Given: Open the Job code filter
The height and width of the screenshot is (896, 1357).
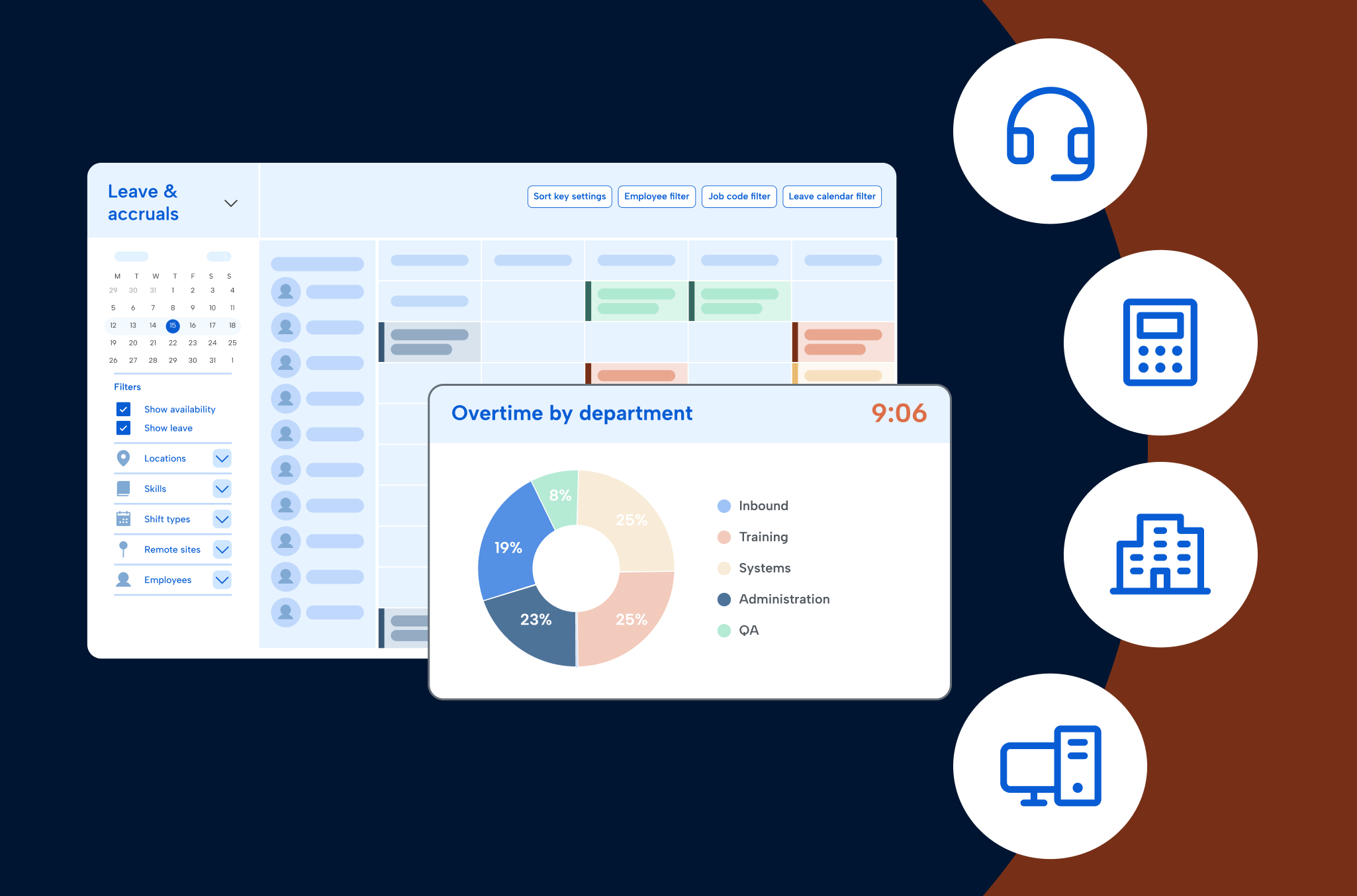Looking at the screenshot, I should (x=739, y=197).
